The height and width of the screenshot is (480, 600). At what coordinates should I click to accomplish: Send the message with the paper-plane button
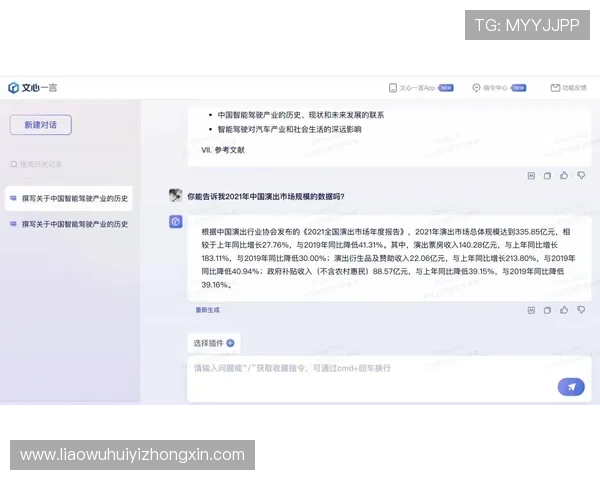pos(571,387)
